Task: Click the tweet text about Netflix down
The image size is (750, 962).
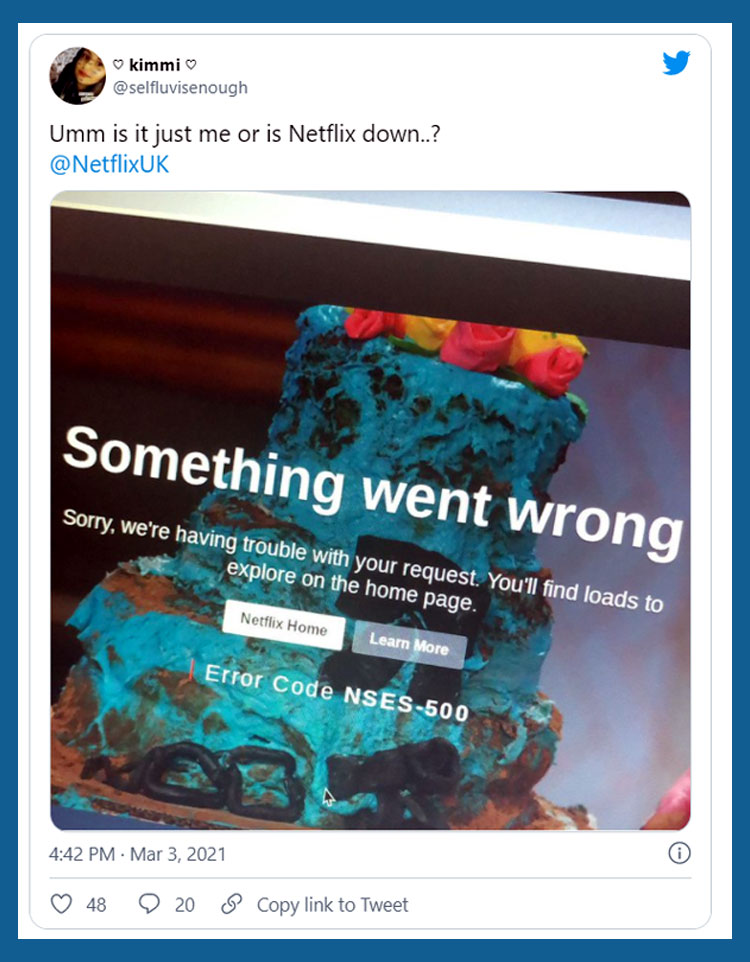Action: (x=245, y=134)
